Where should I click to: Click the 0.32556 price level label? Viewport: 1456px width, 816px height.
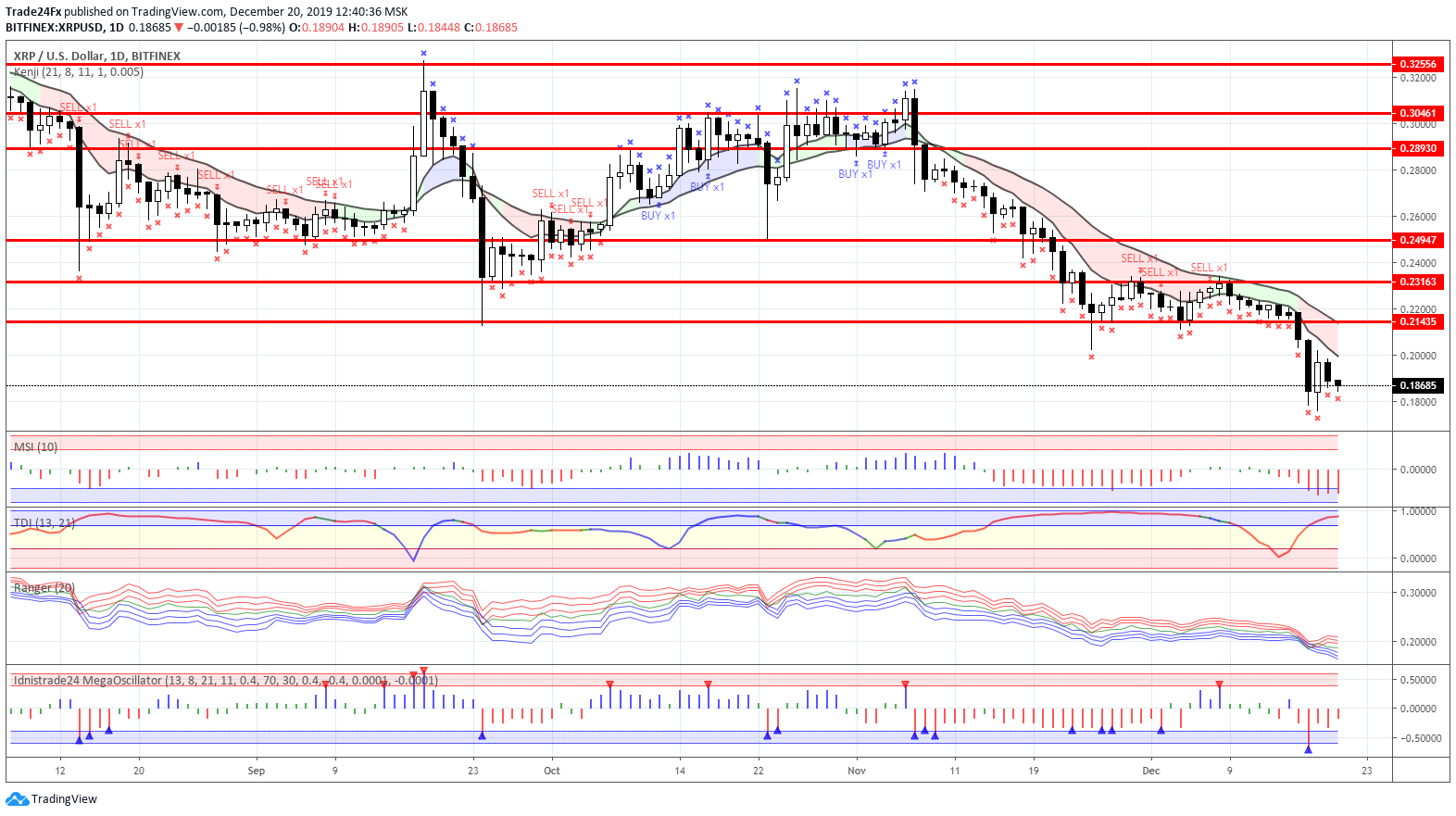tap(1418, 64)
